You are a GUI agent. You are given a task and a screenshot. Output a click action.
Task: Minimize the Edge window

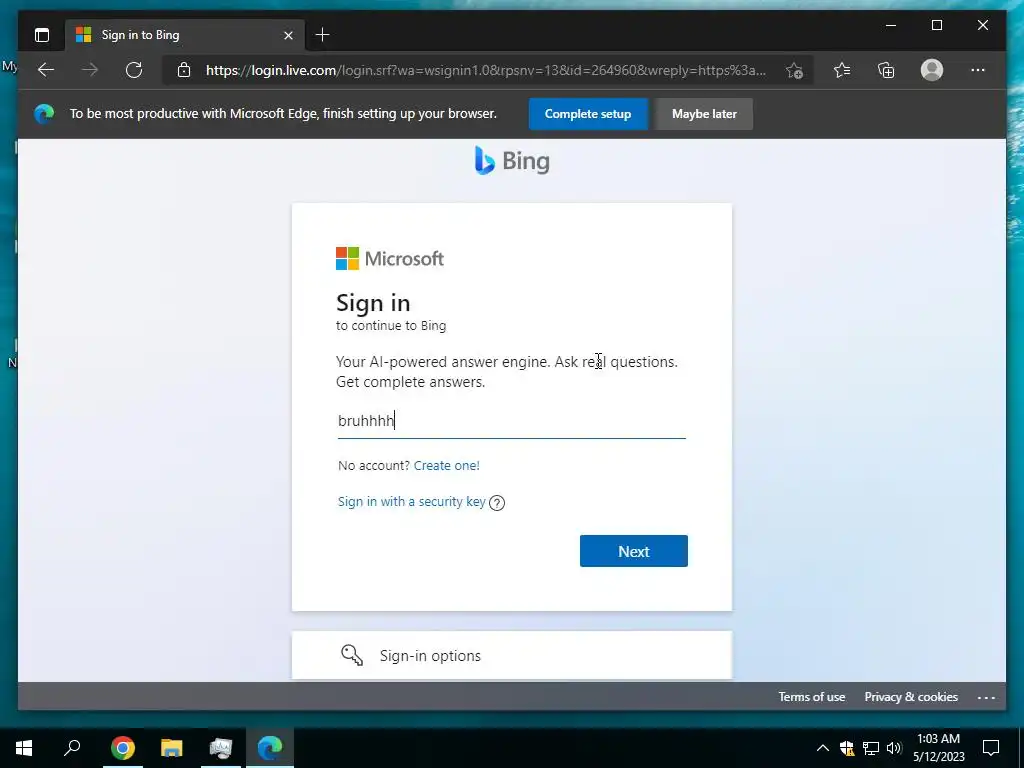pos(891,25)
